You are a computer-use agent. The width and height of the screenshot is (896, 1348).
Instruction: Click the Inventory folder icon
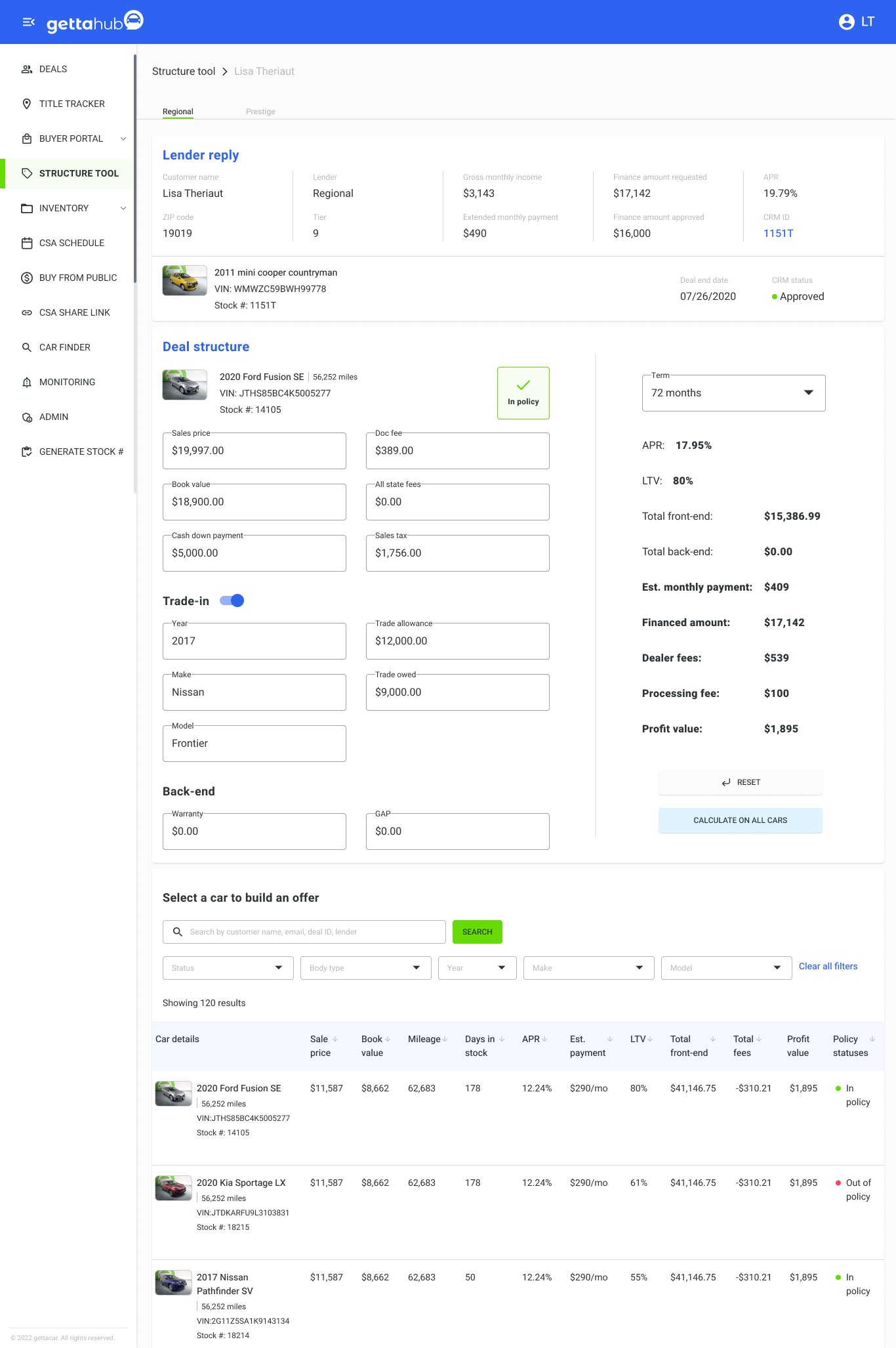click(27, 208)
